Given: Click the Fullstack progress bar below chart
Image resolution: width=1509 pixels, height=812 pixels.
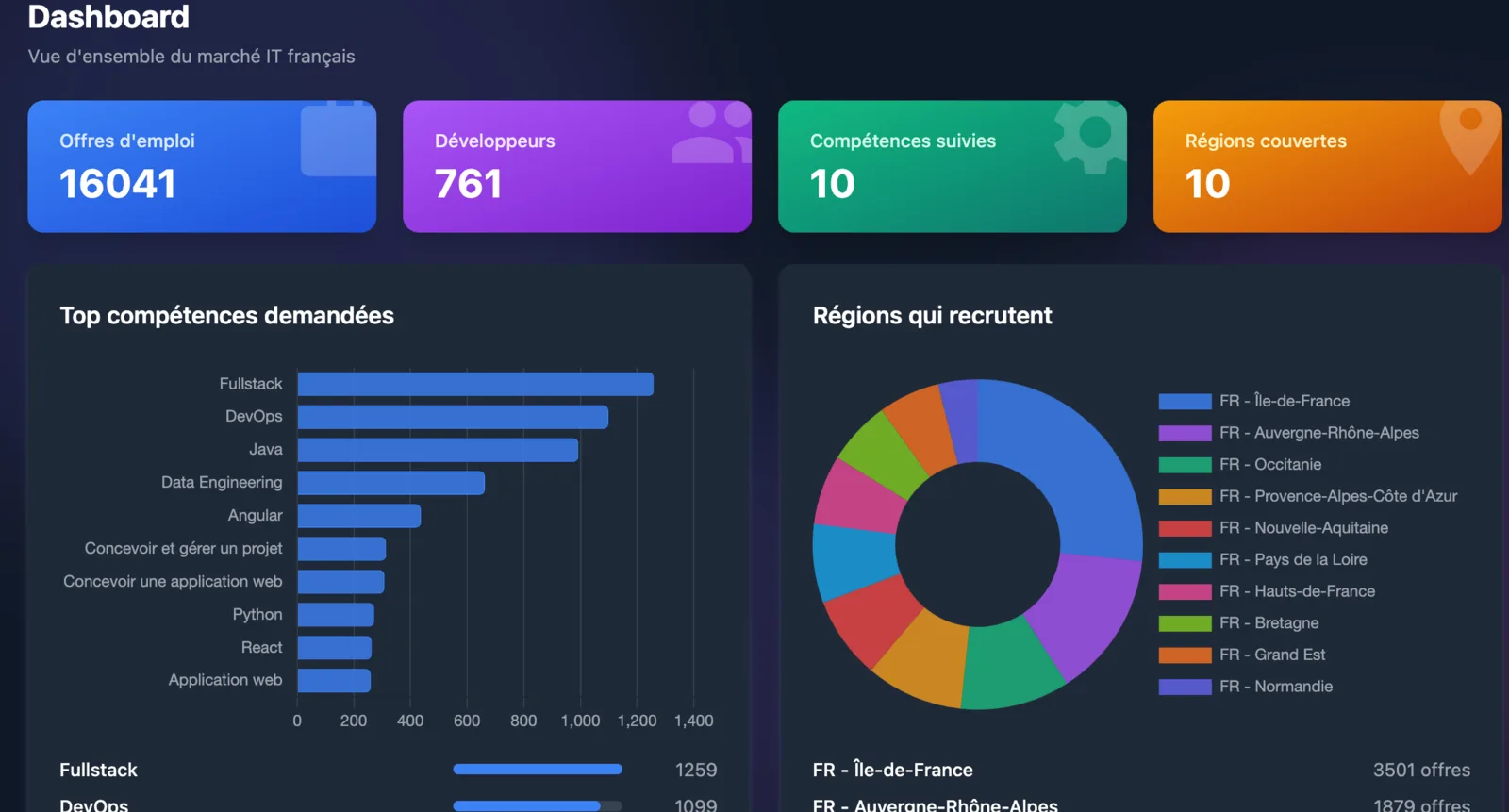Looking at the screenshot, I should (538, 770).
